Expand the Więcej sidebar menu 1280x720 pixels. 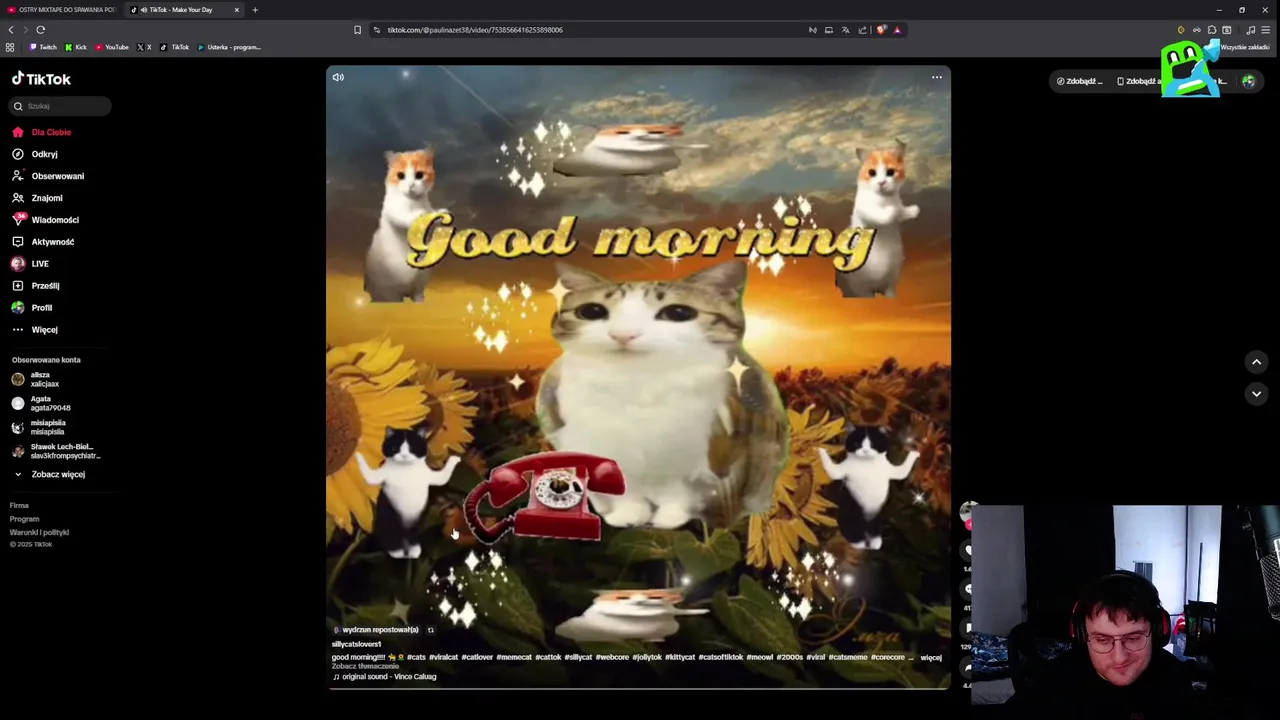pyautogui.click(x=36, y=330)
